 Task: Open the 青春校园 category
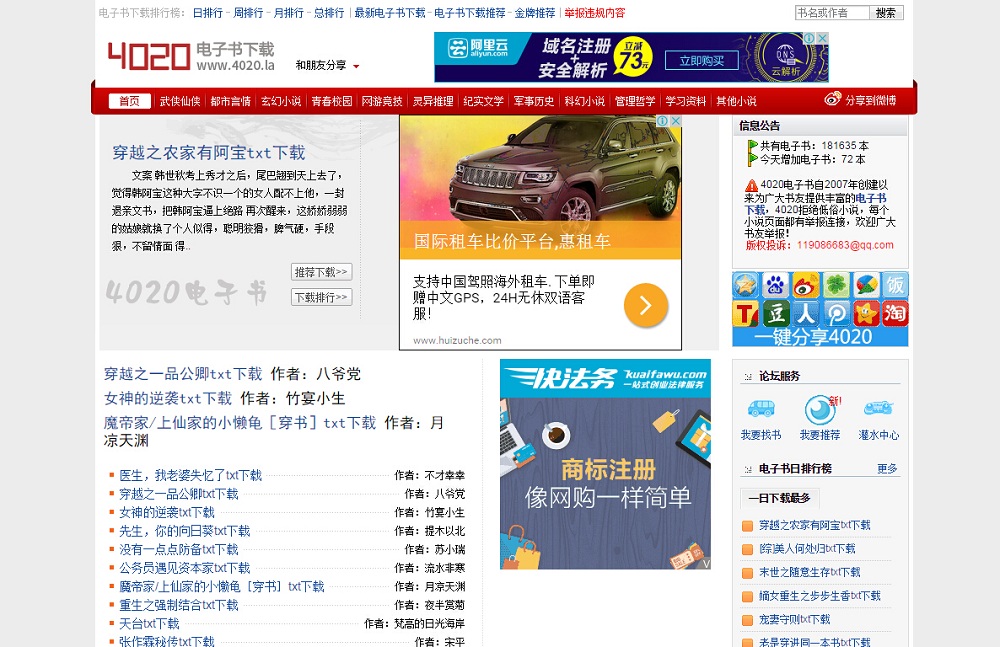click(x=332, y=101)
